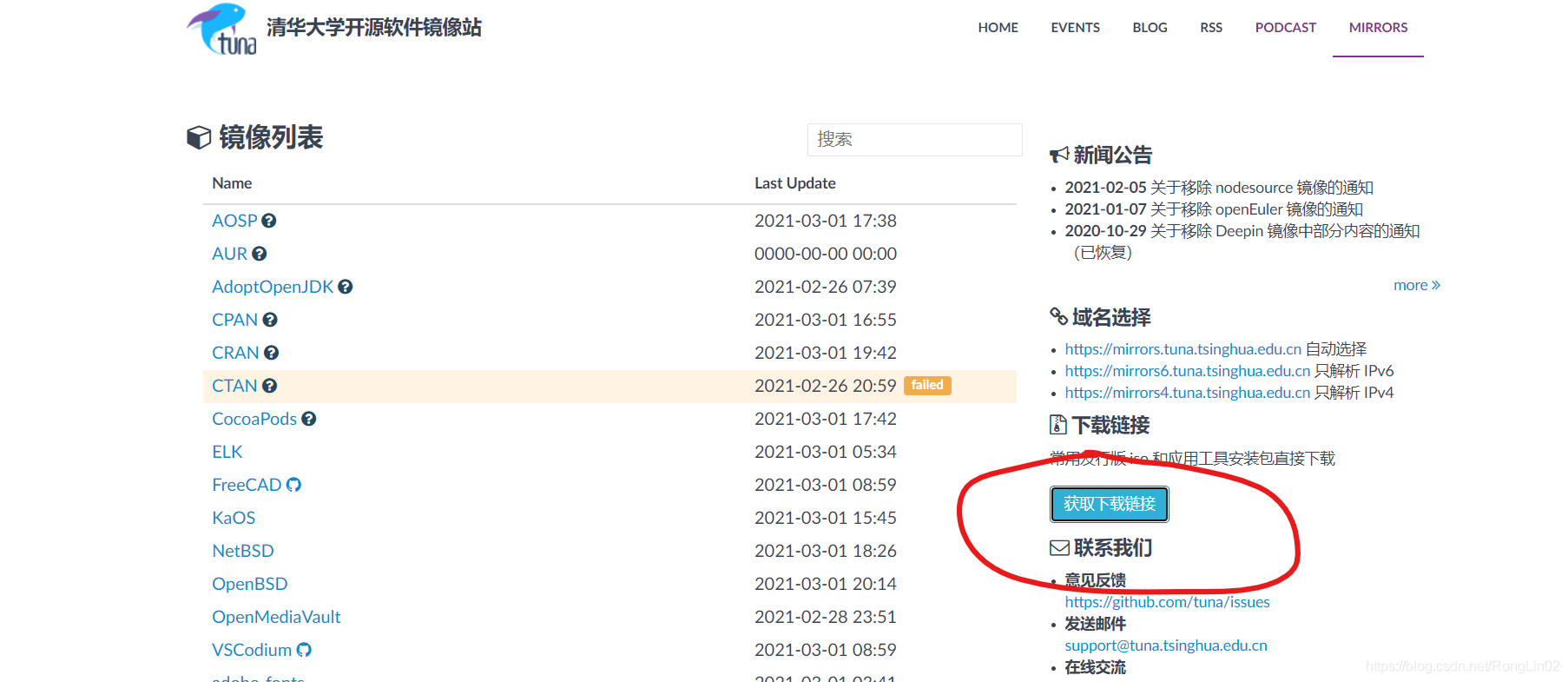Open help icon next to AOSP
This screenshot has width=1568, height=682.
[x=269, y=221]
